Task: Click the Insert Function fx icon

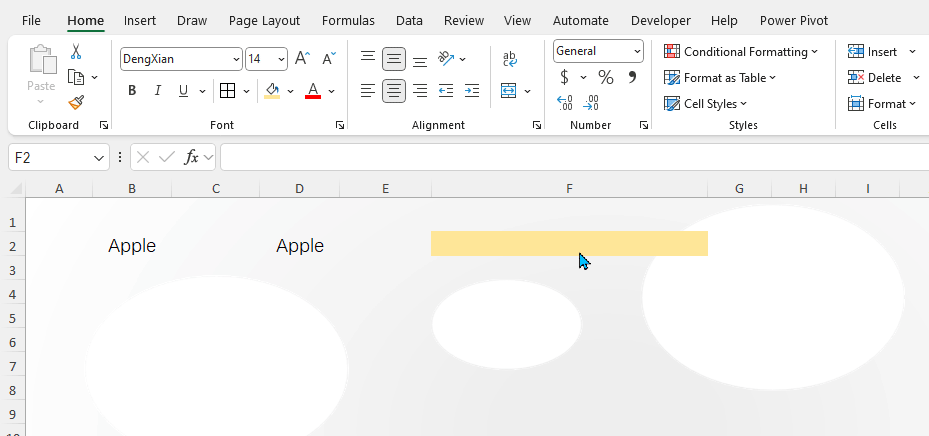Action: (x=191, y=157)
